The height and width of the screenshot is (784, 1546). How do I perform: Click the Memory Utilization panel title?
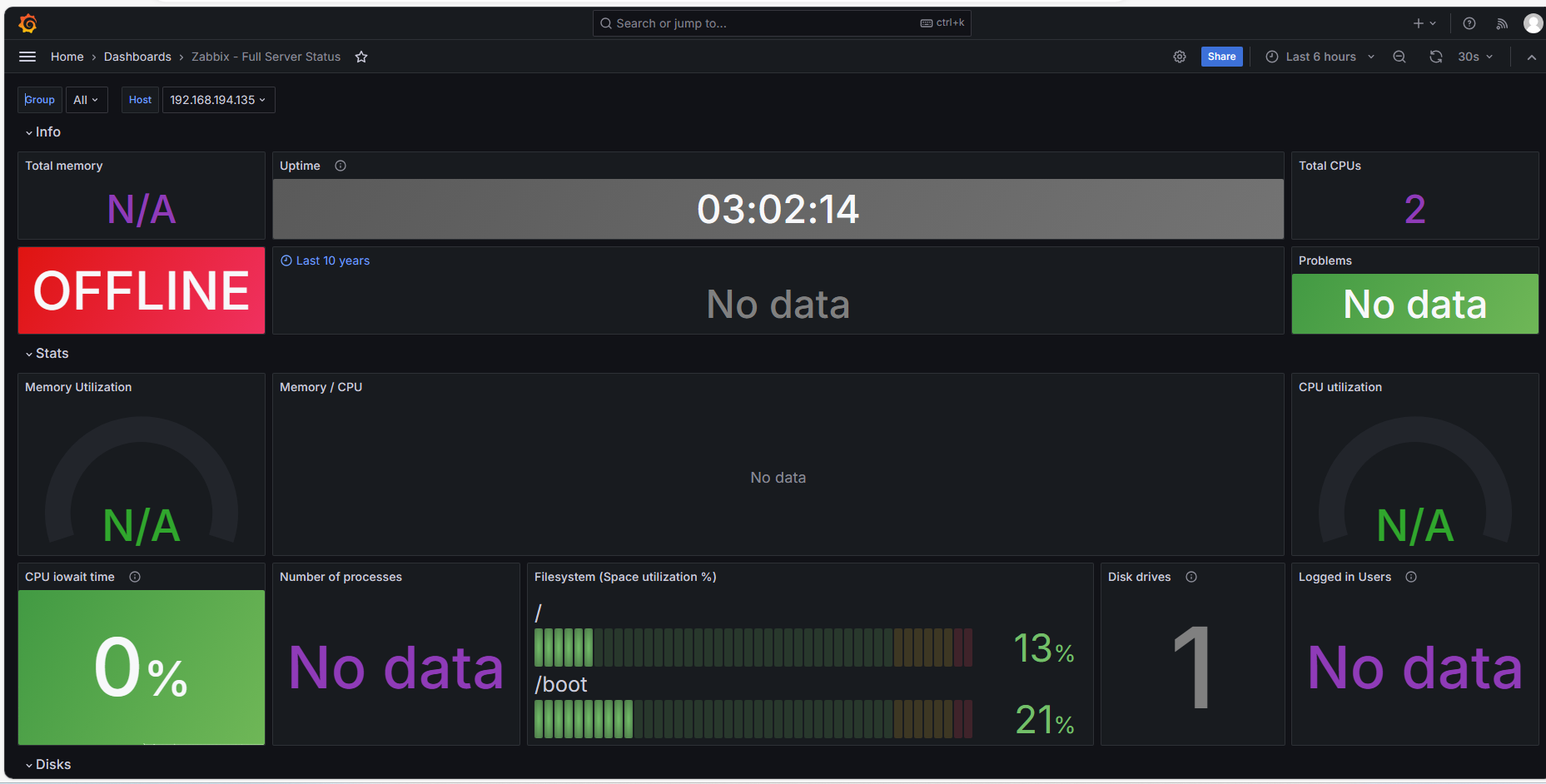pos(78,387)
